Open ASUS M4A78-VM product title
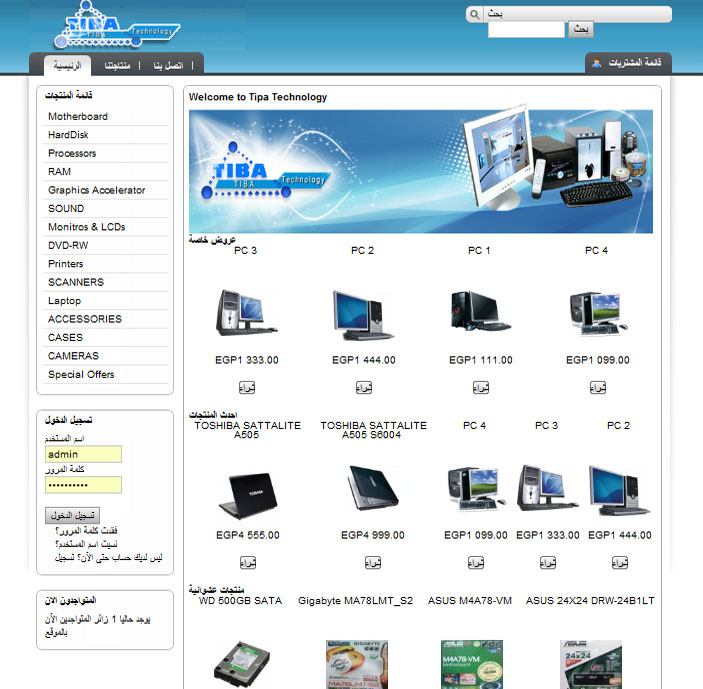The width and height of the screenshot is (703, 689). click(469, 601)
